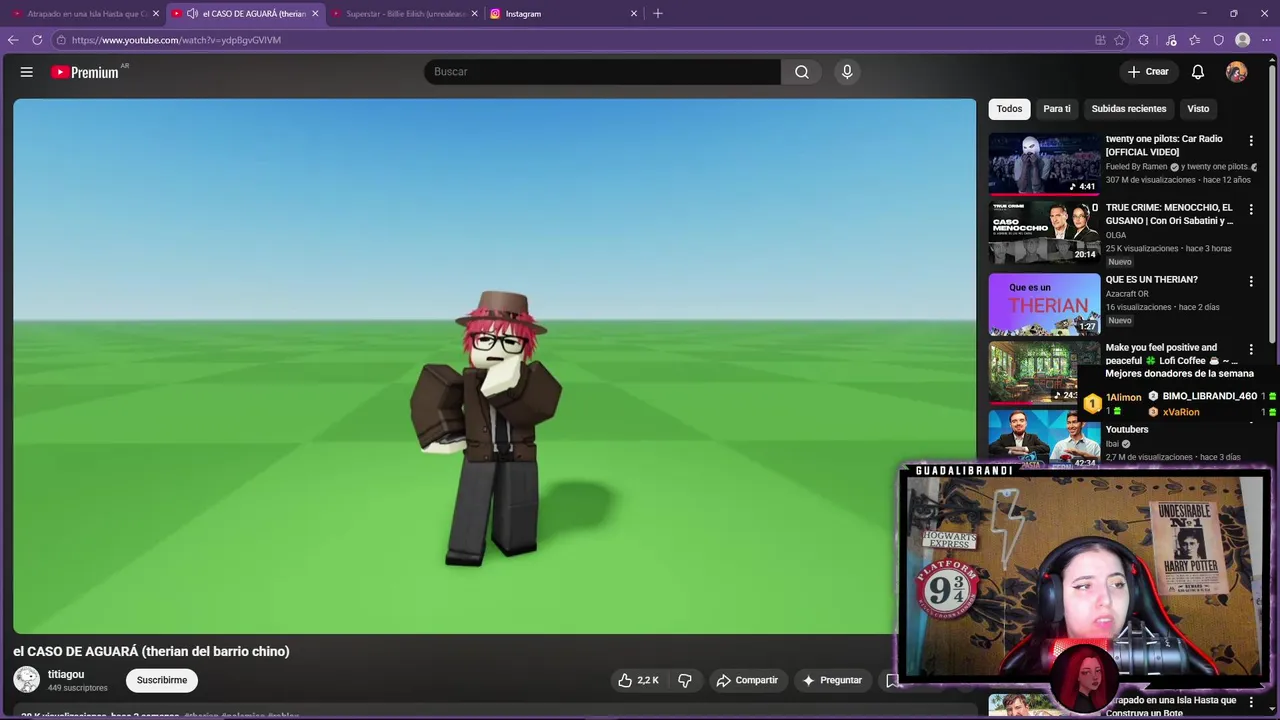Open the titiagou channel name link
1280x720 pixels.
coord(66,674)
